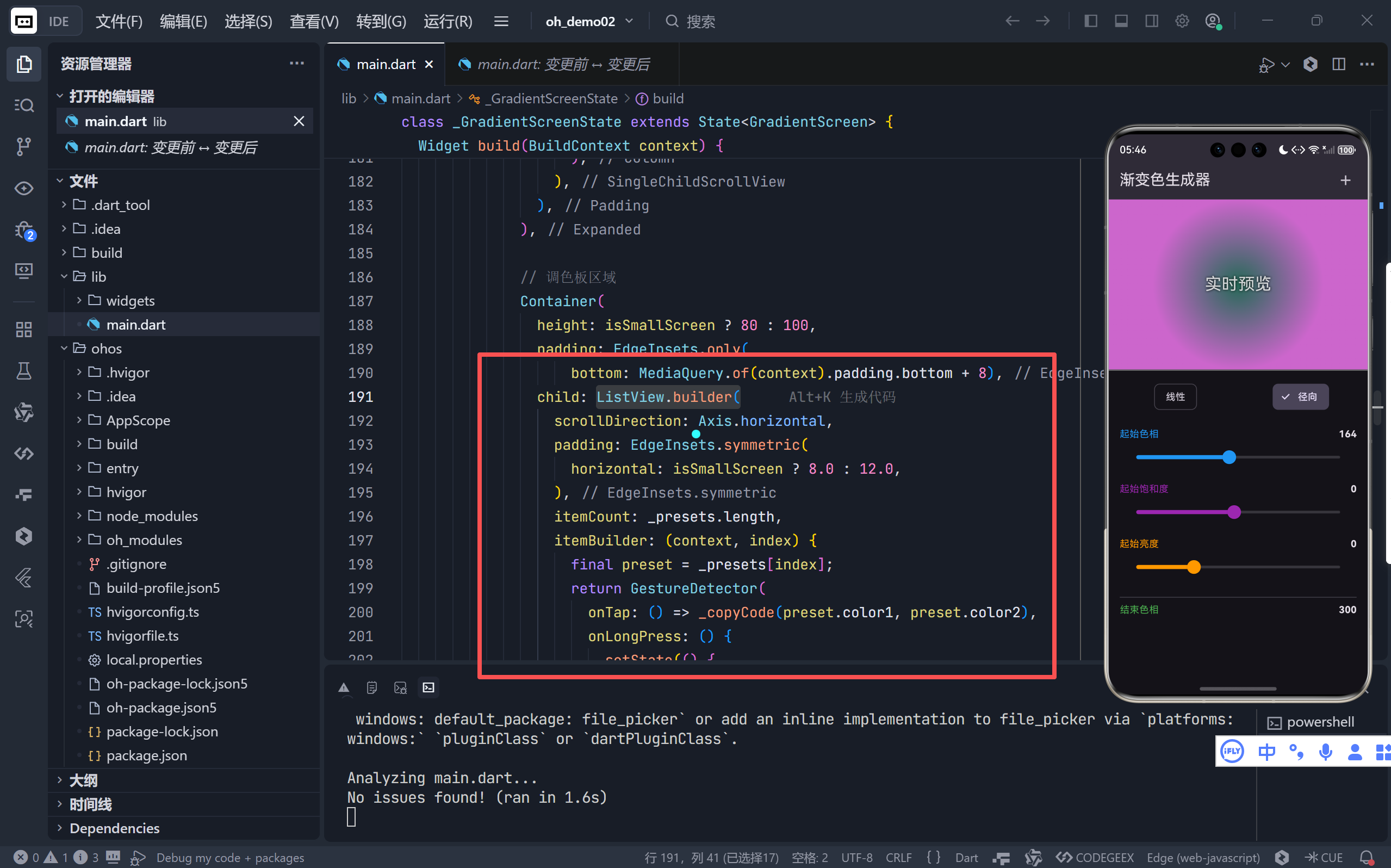Click the split editor icon
Viewport: 1391px width, 868px height.
1338,64
